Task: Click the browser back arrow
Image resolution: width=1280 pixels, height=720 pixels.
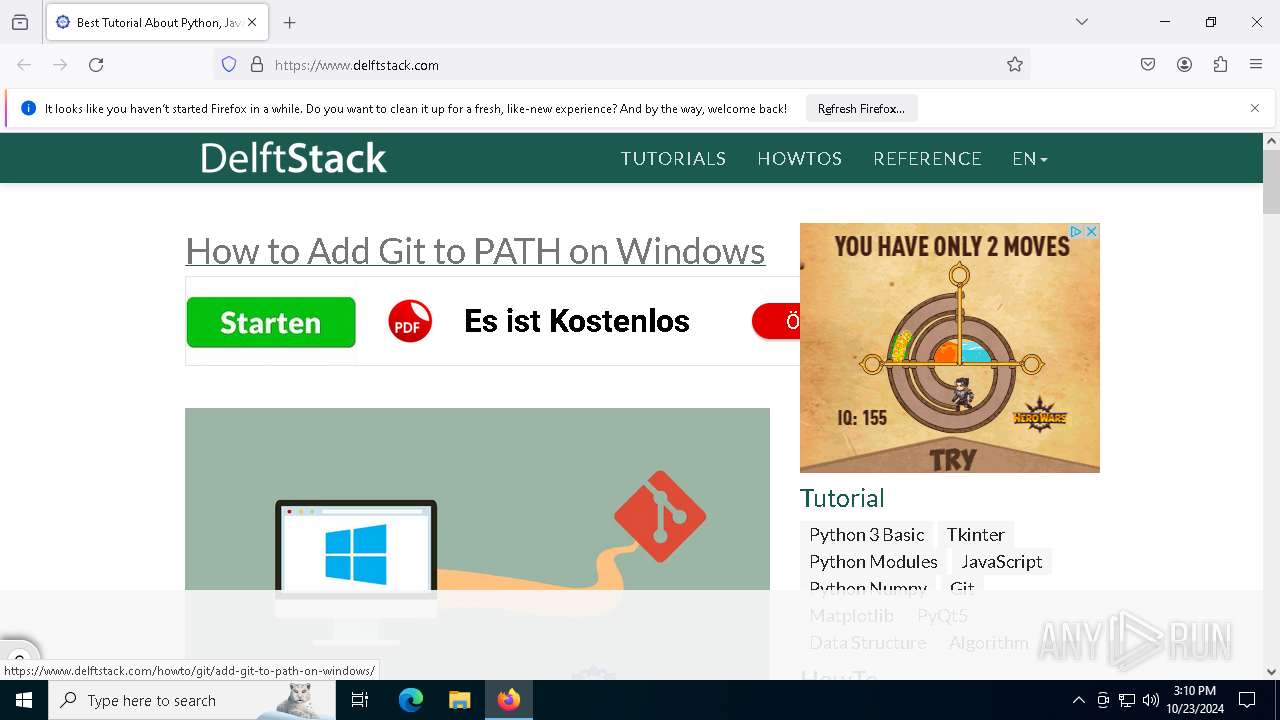Action: pos(24,65)
